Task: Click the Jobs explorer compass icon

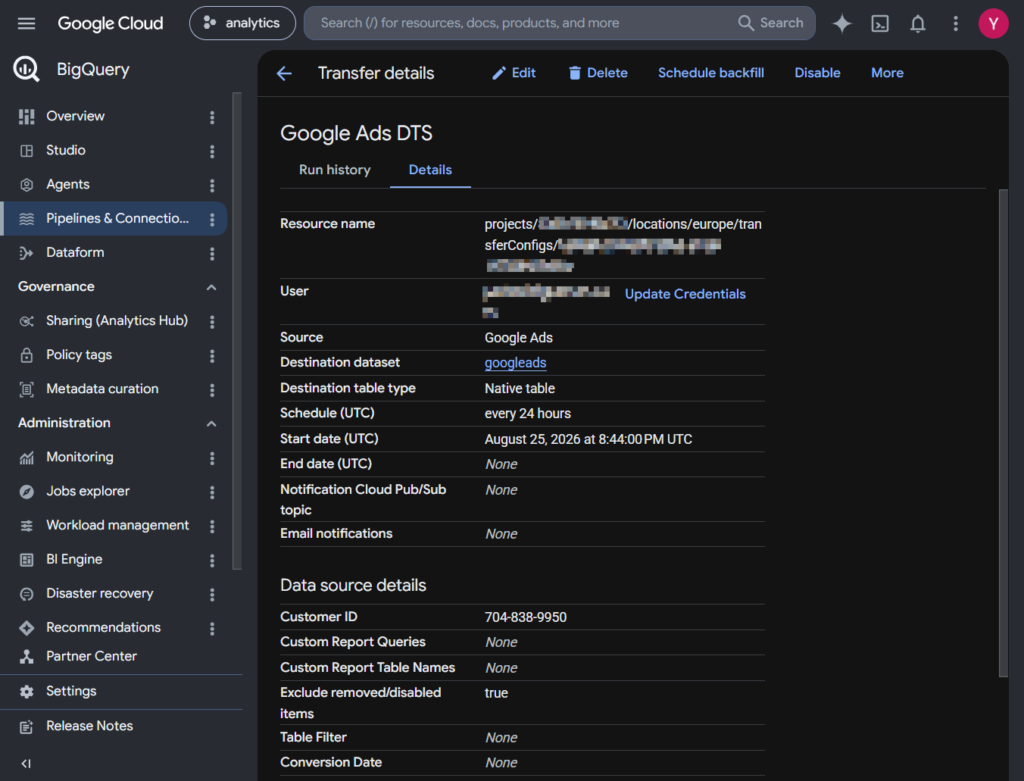Action: coord(27,492)
